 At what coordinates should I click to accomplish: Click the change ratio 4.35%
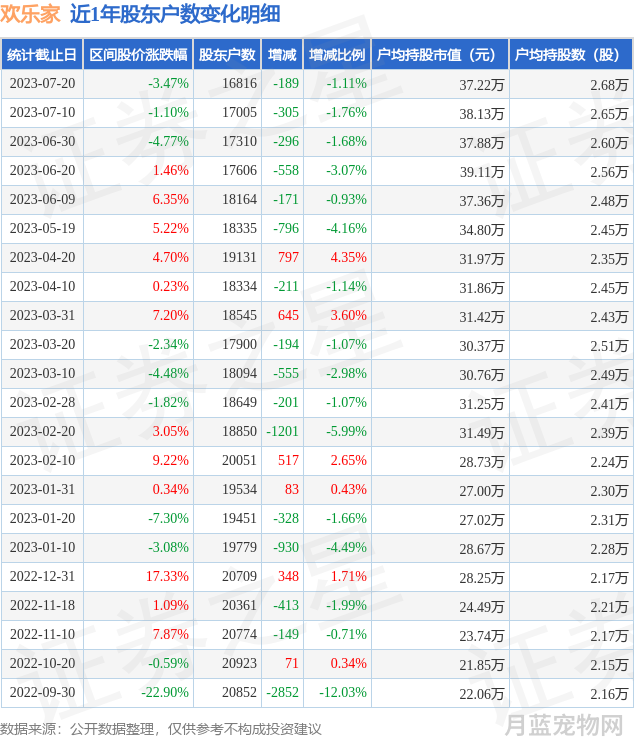[348, 257]
